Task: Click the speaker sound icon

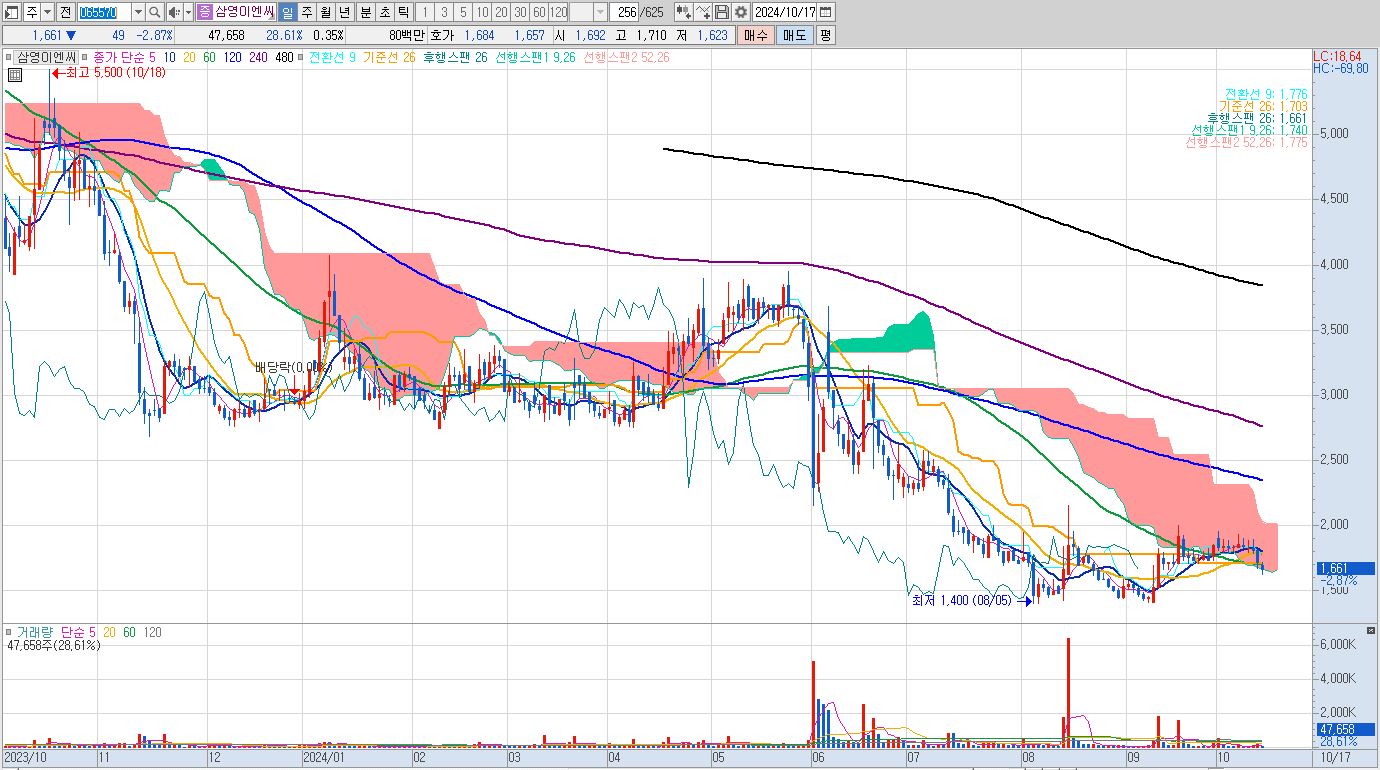Action: click(x=174, y=12)
